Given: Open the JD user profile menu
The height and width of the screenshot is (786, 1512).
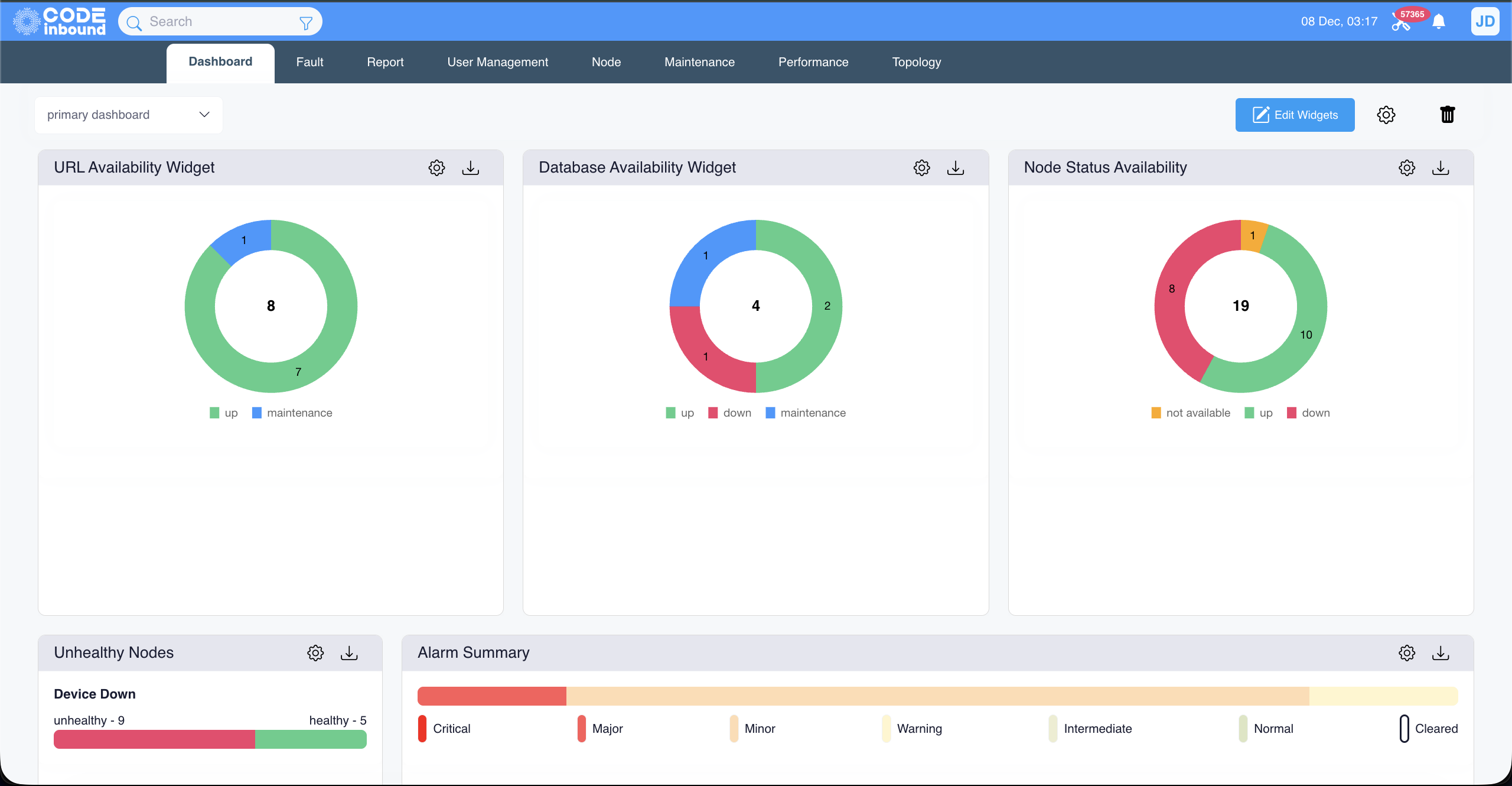Looking at the screenshot, I should coord(1485,22).
